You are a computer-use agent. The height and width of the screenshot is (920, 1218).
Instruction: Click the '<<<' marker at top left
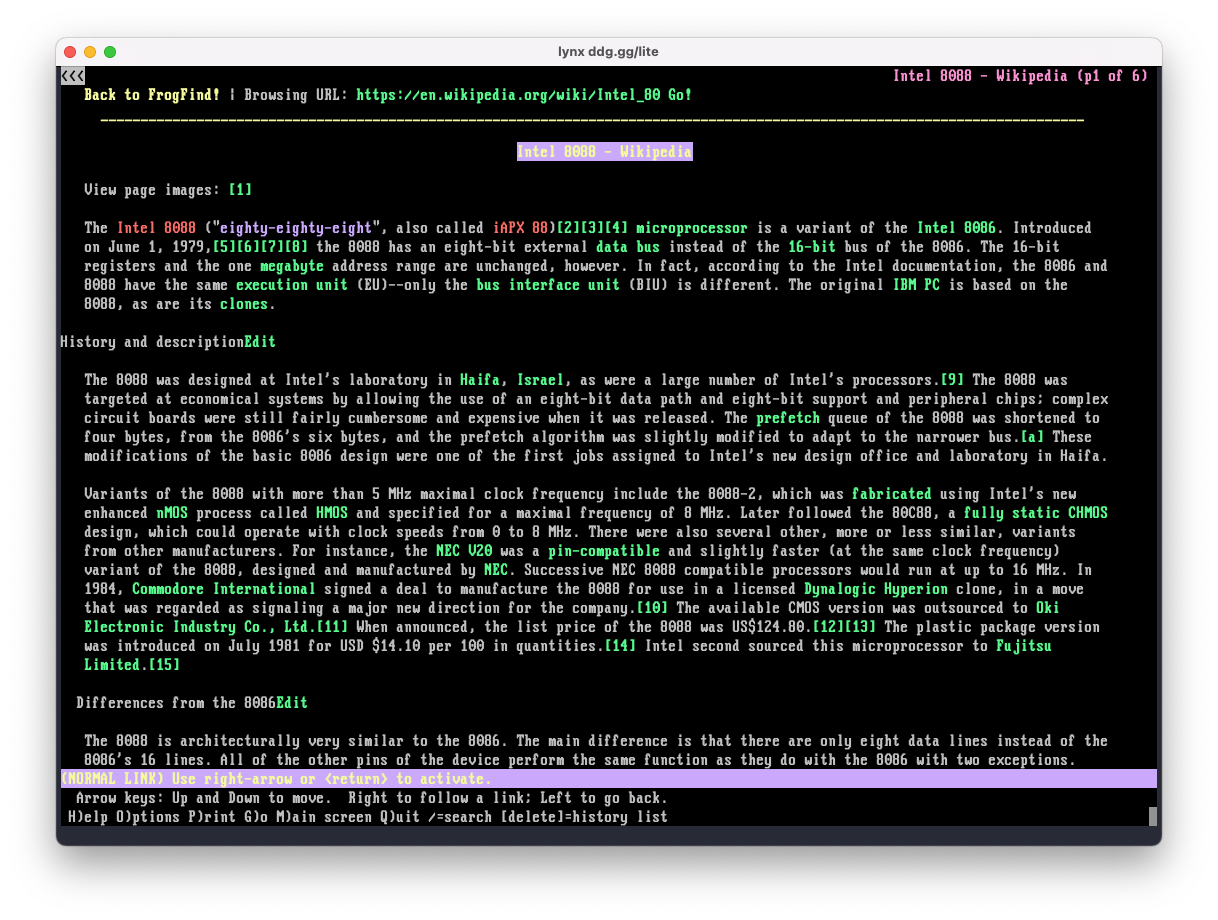[x=72, y=76]
